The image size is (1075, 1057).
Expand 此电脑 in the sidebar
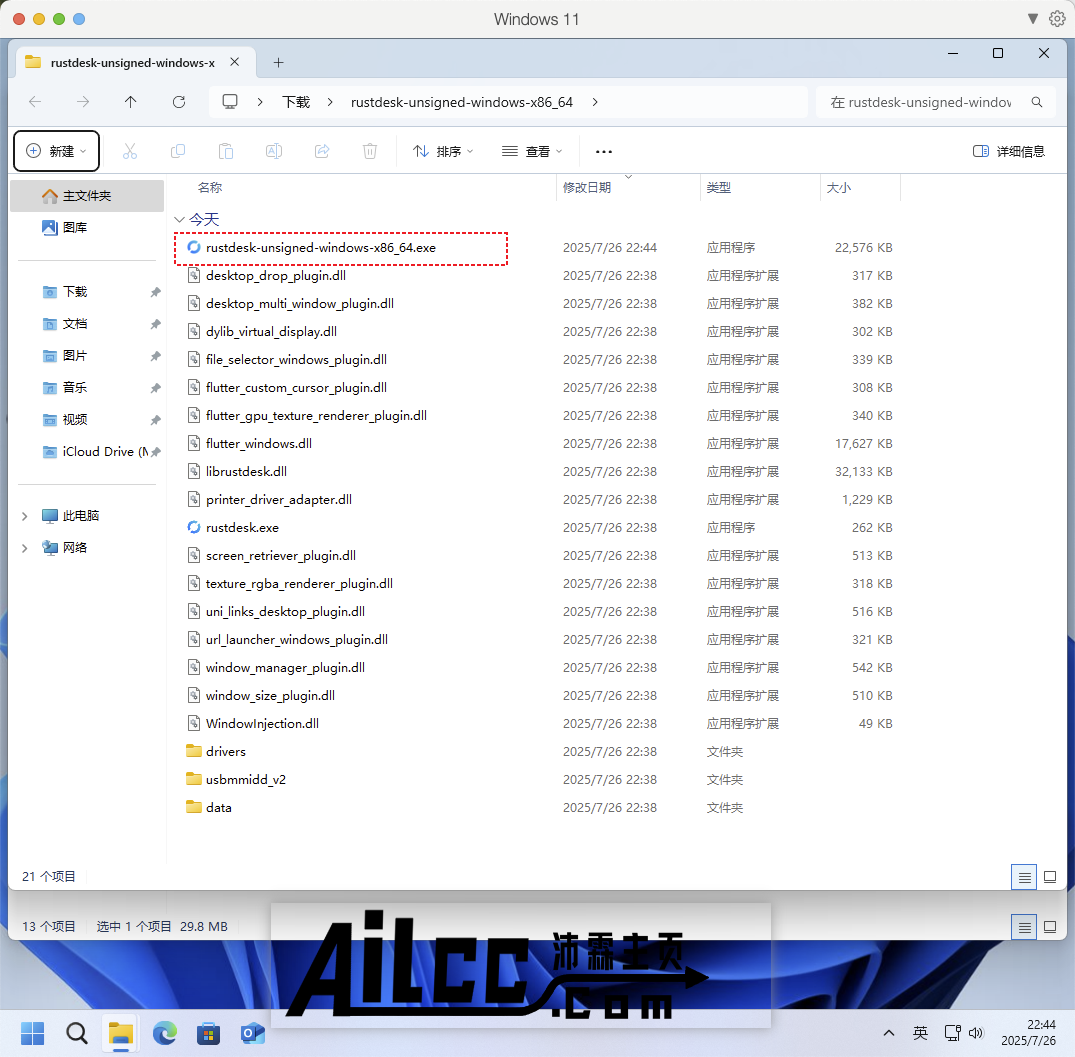[x=25, y=516]
